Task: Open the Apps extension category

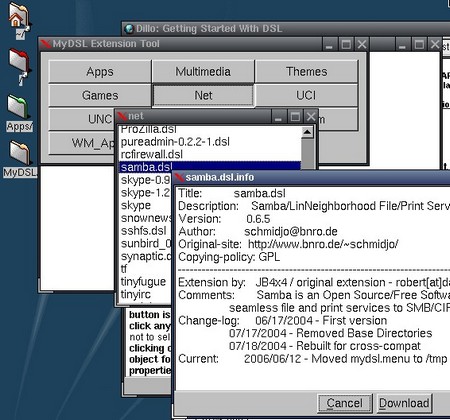Action: (x=100, y=72)
